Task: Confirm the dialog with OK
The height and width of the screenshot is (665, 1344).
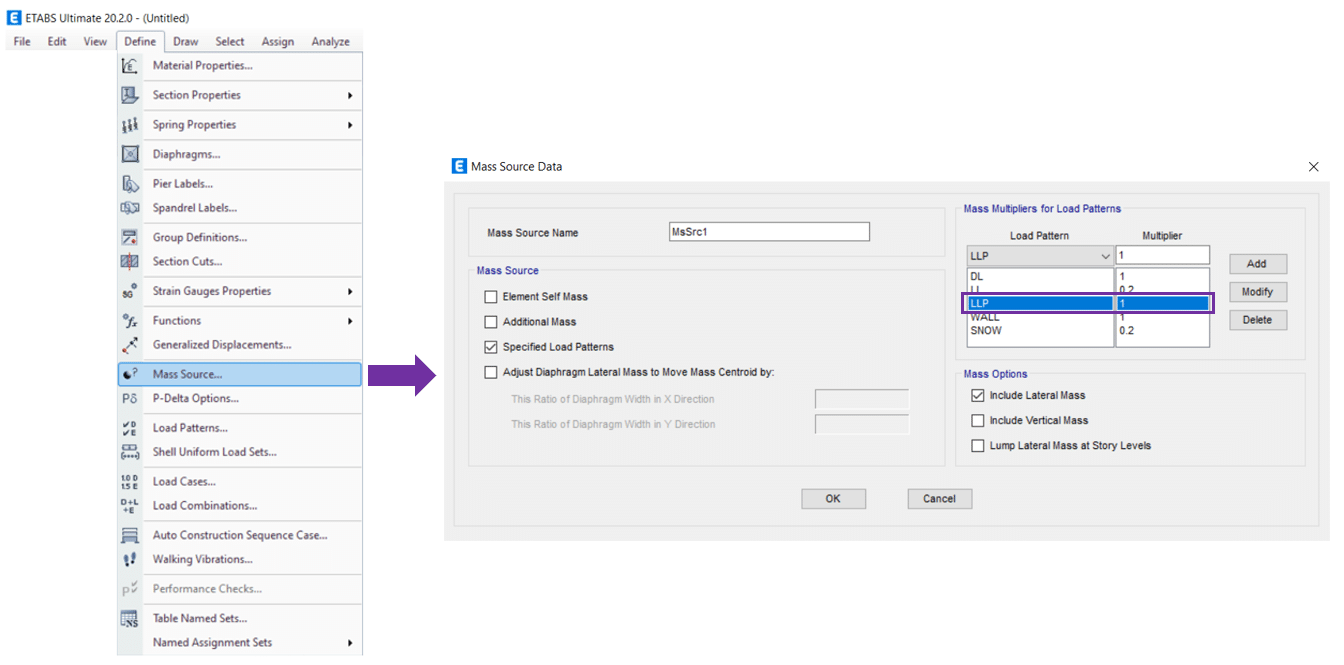Action: (833, 498)
